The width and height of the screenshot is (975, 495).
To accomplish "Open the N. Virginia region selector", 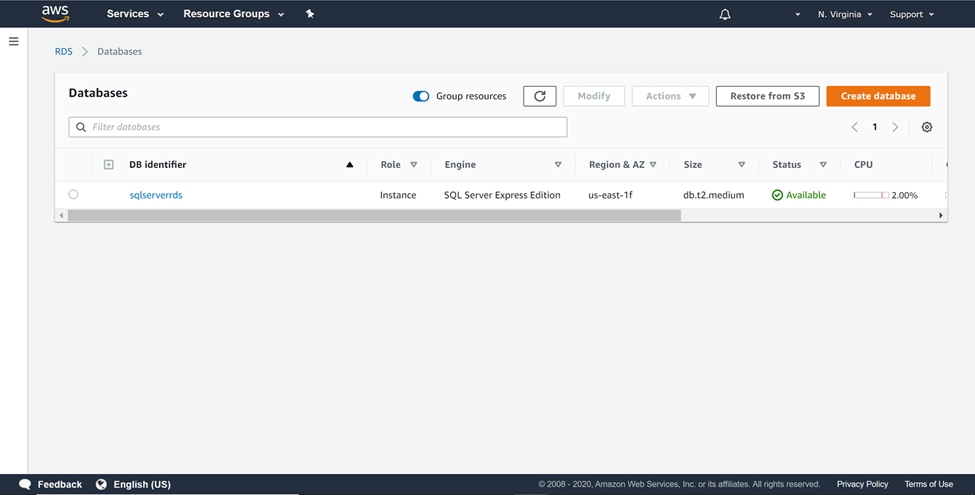I will pos(845,14).
